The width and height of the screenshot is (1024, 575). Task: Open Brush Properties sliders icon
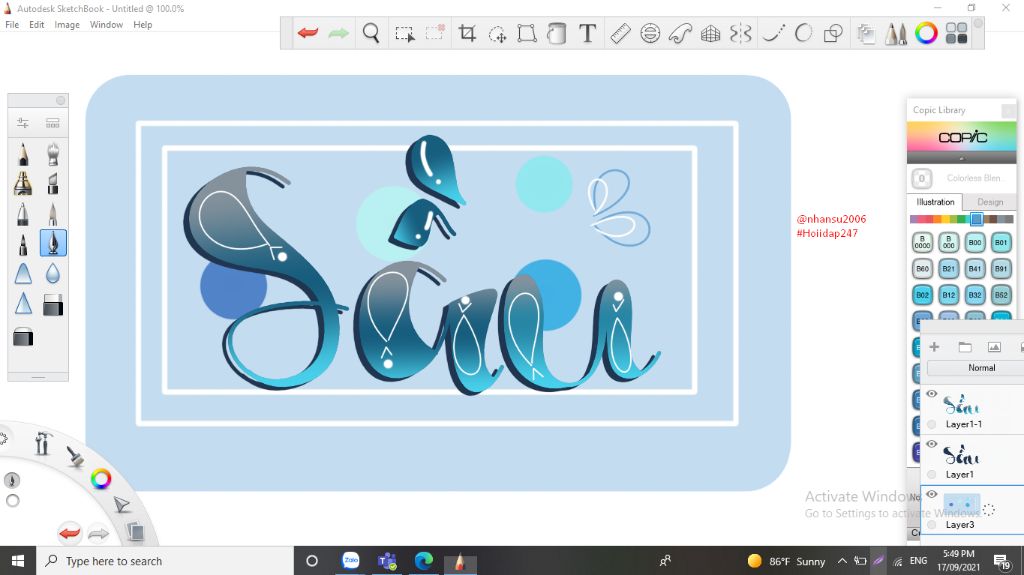coord(23,123)
